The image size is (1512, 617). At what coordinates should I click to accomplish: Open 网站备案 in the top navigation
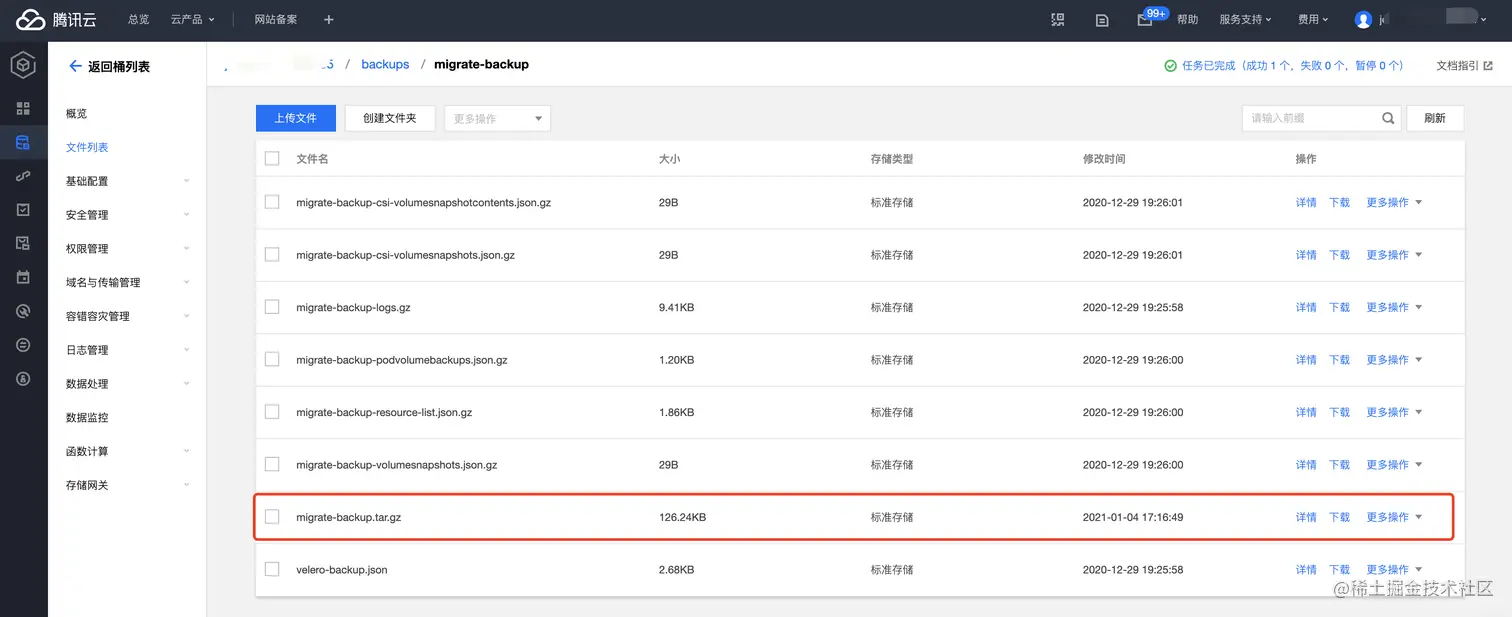[276, 20]
